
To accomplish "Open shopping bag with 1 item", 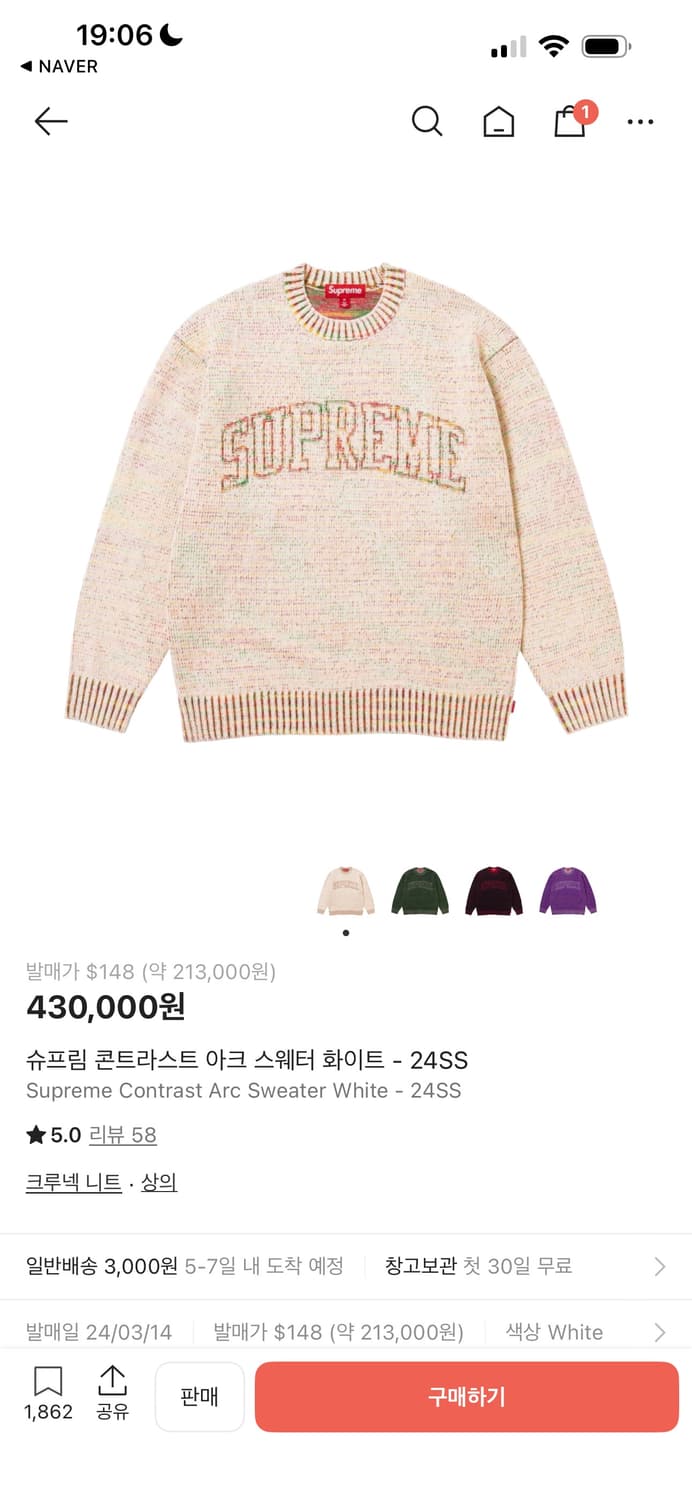I will pyautogui.click(x=573, y=119).
